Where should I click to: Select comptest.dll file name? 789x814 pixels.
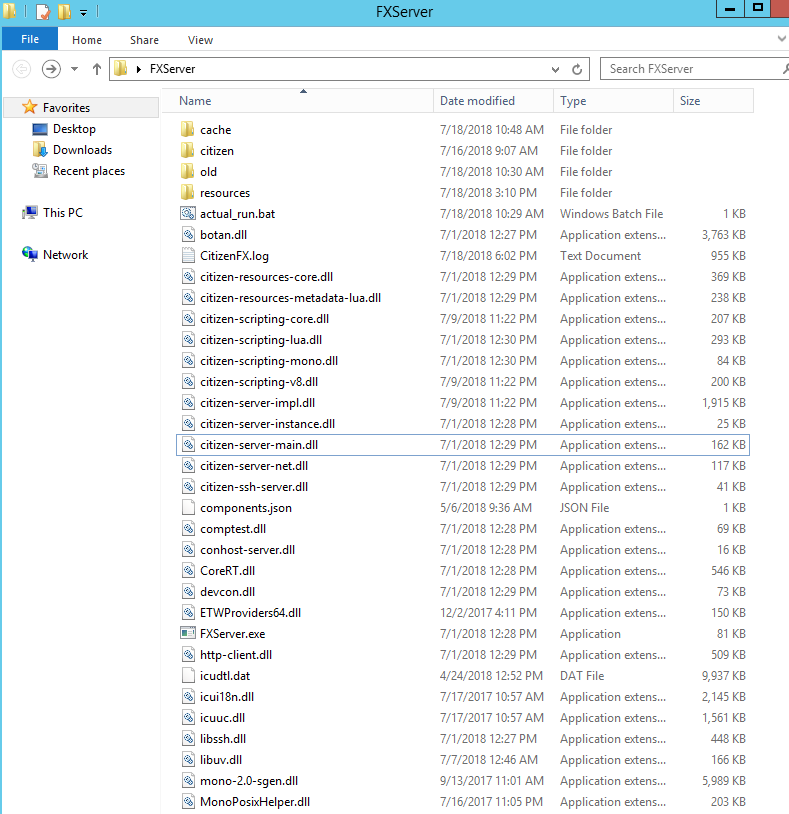[x=233, y=529]
